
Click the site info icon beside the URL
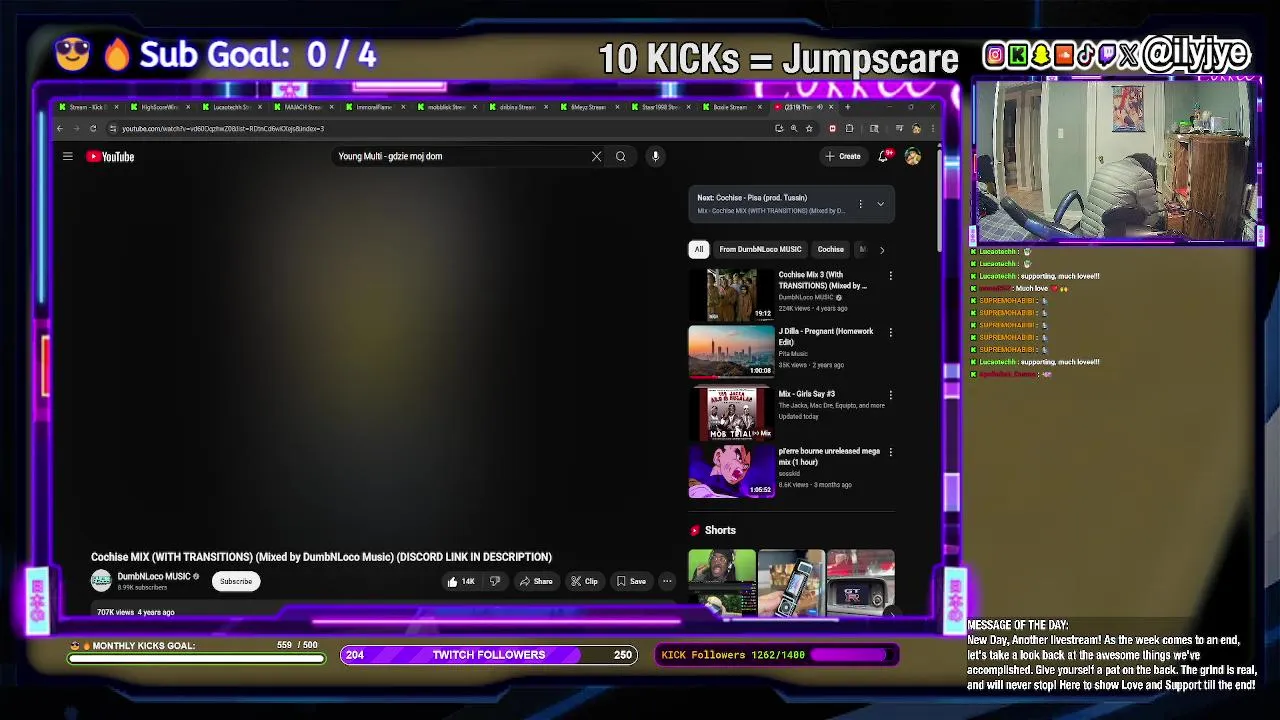112,128
